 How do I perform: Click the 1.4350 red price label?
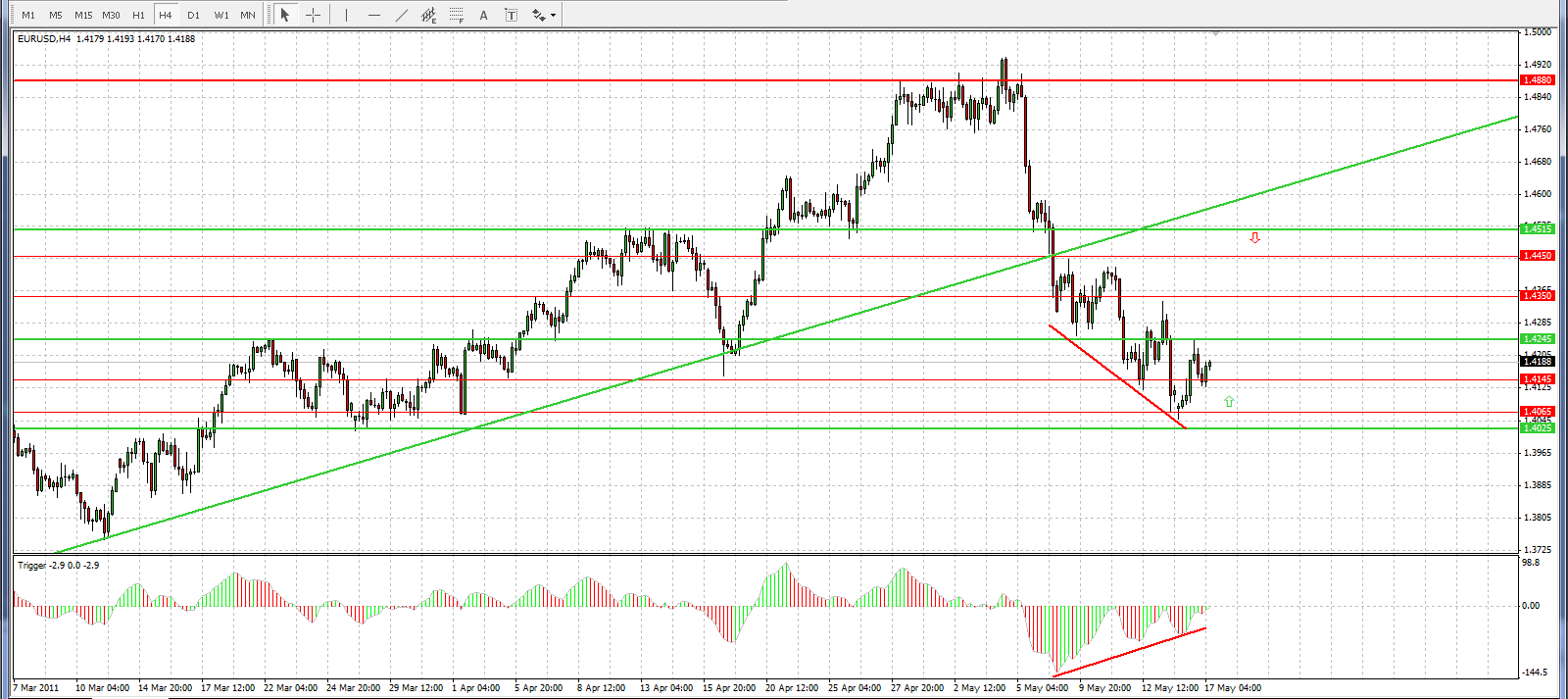(1537, 296)
